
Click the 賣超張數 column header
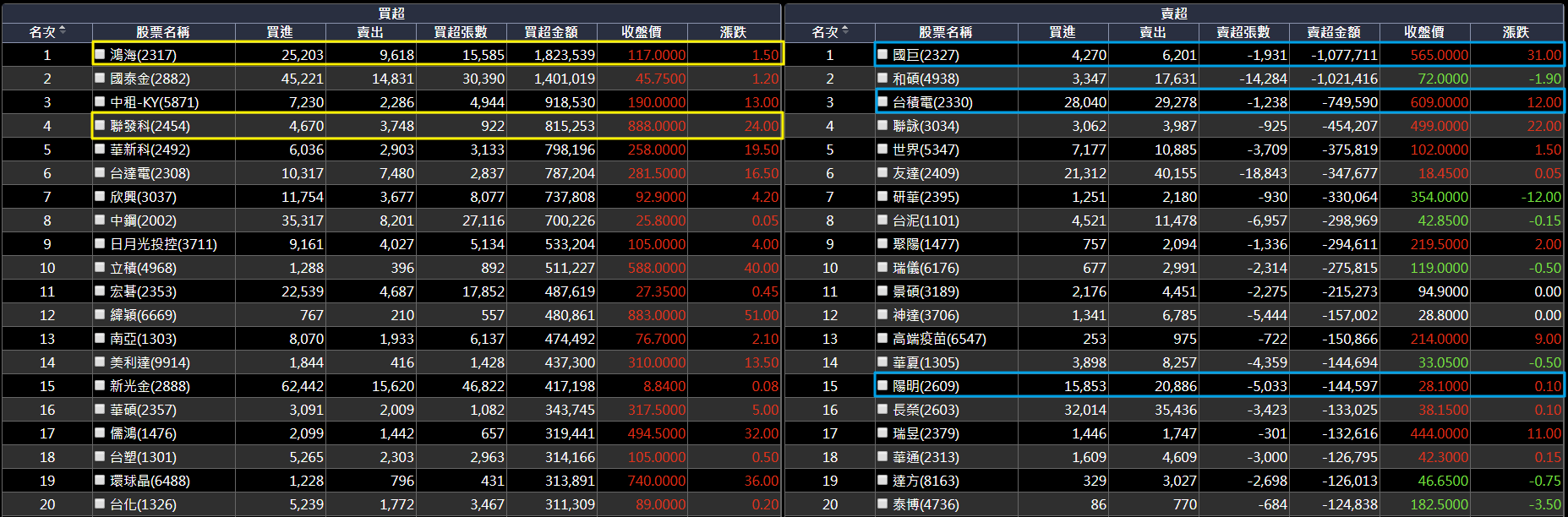[1243, 32]
